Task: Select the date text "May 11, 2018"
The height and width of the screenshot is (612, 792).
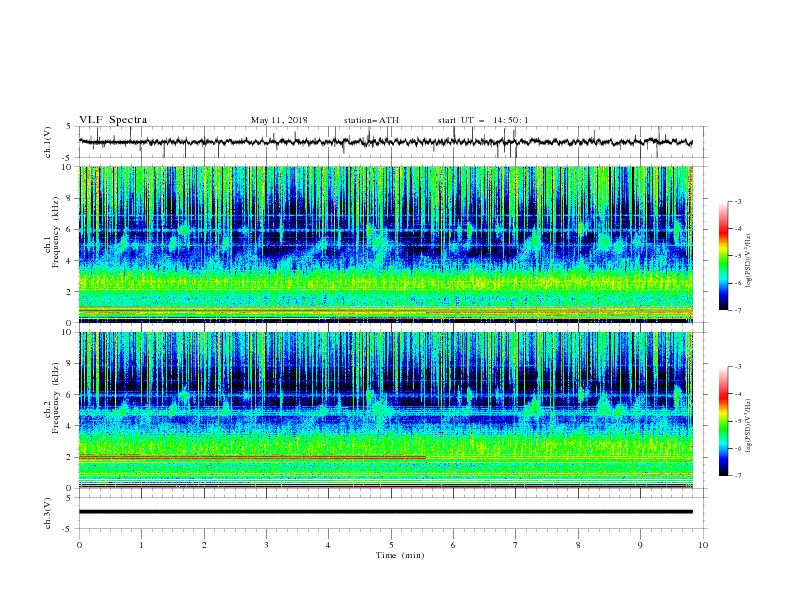Action: coord(279,120)
